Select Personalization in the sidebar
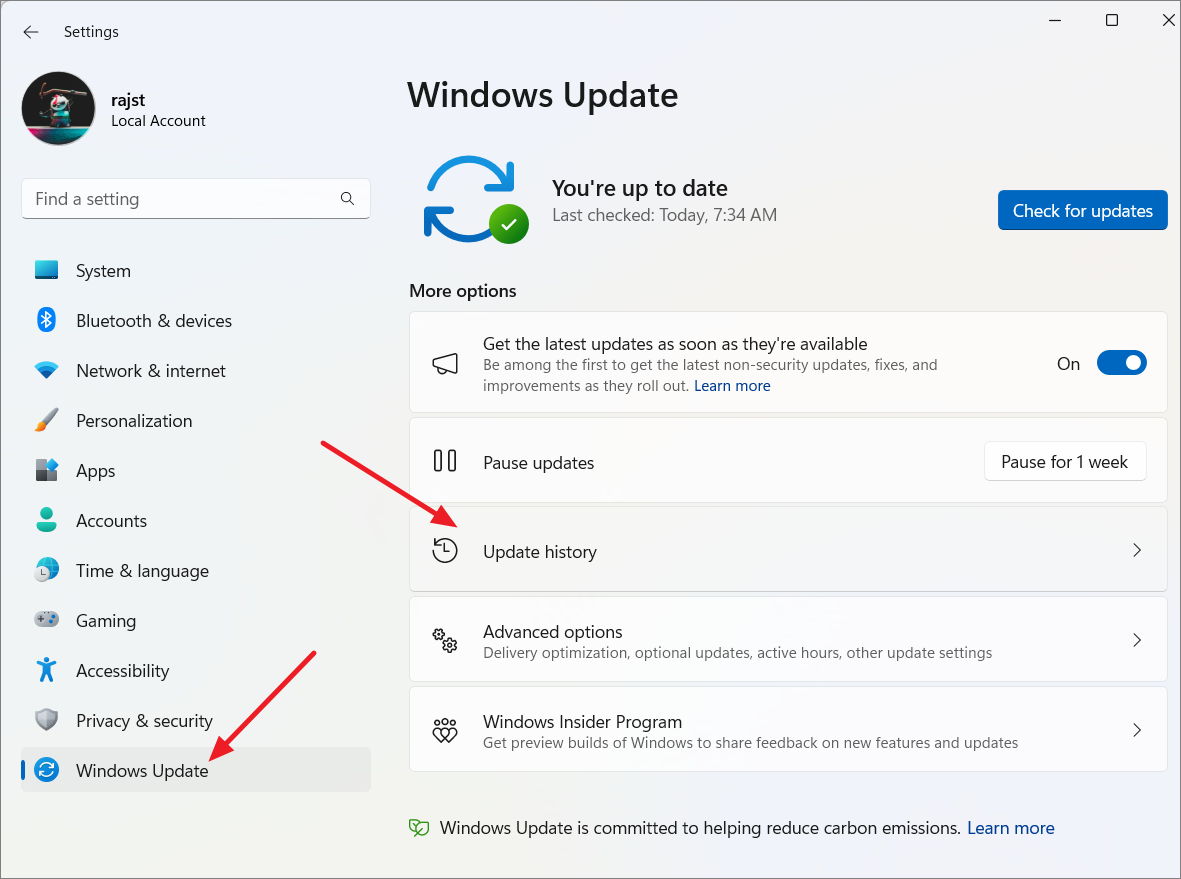 [x=134, y=421]
